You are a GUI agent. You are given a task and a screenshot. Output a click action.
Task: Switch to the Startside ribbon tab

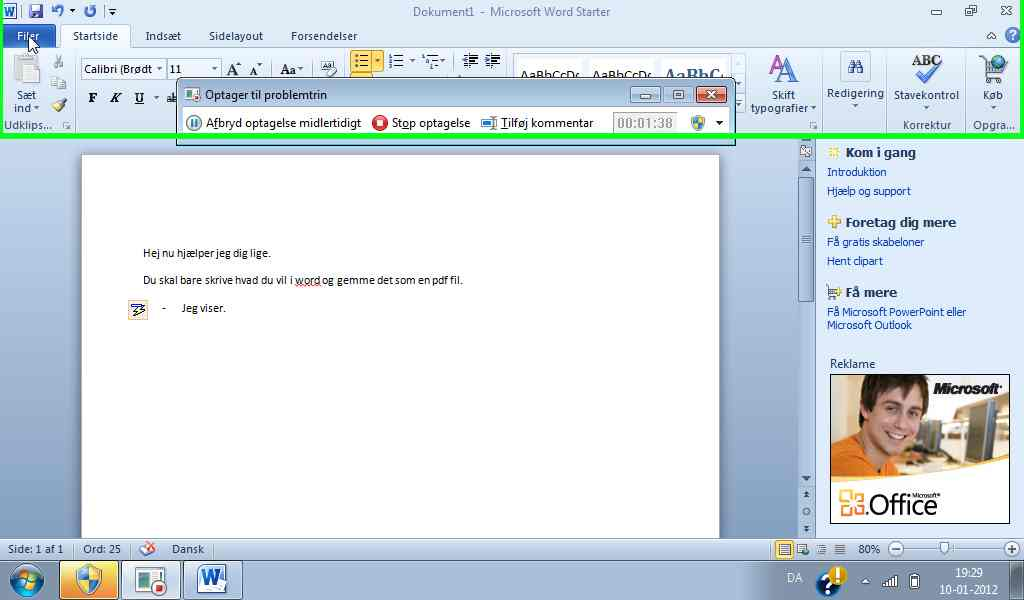[x=95, y=36]
